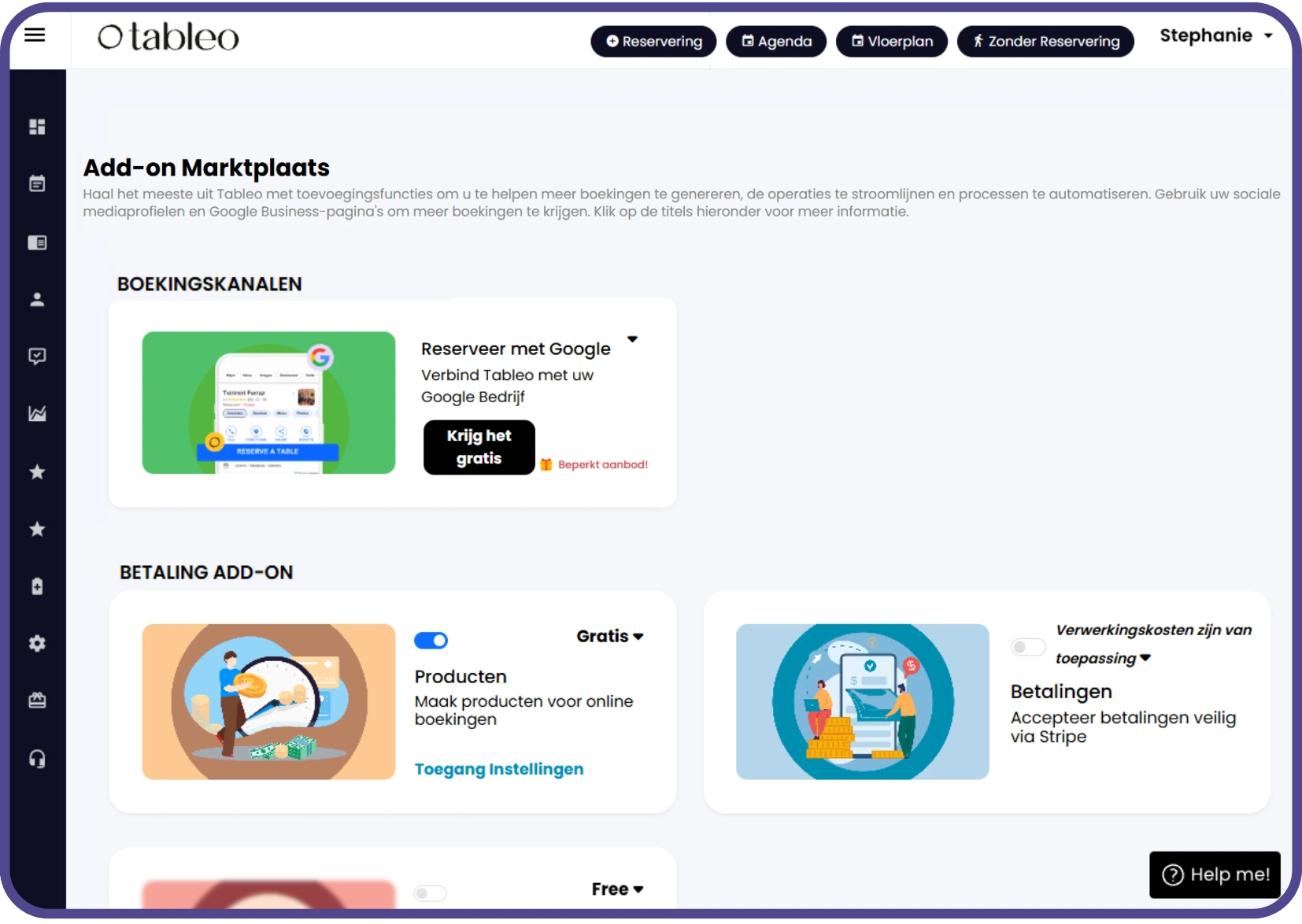Open the Agenda view
Viewport: 1302px width, 924px height.
(x=776, y=41)
